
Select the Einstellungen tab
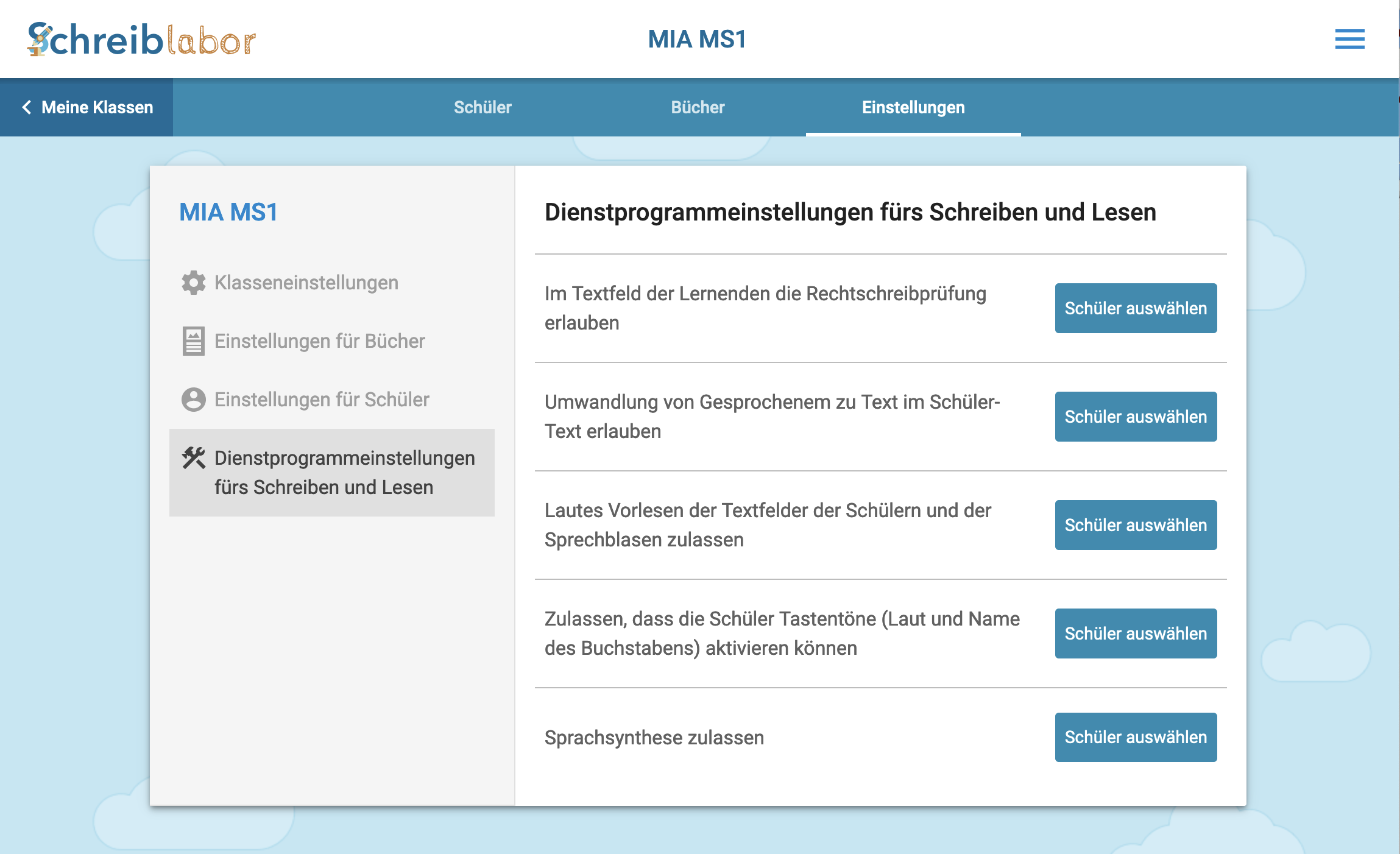(913, 107)
